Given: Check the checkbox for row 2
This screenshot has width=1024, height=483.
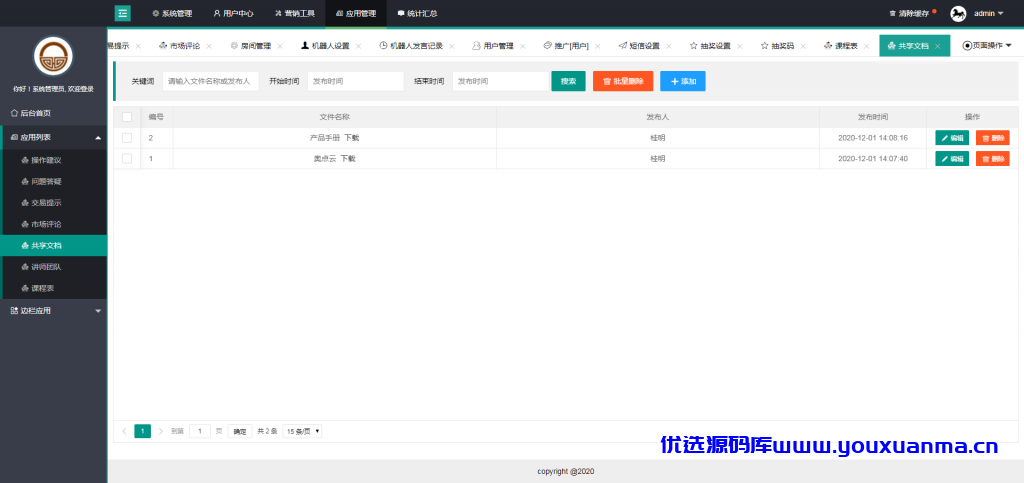Looking at the screenshot, I should tap(127, 138).
